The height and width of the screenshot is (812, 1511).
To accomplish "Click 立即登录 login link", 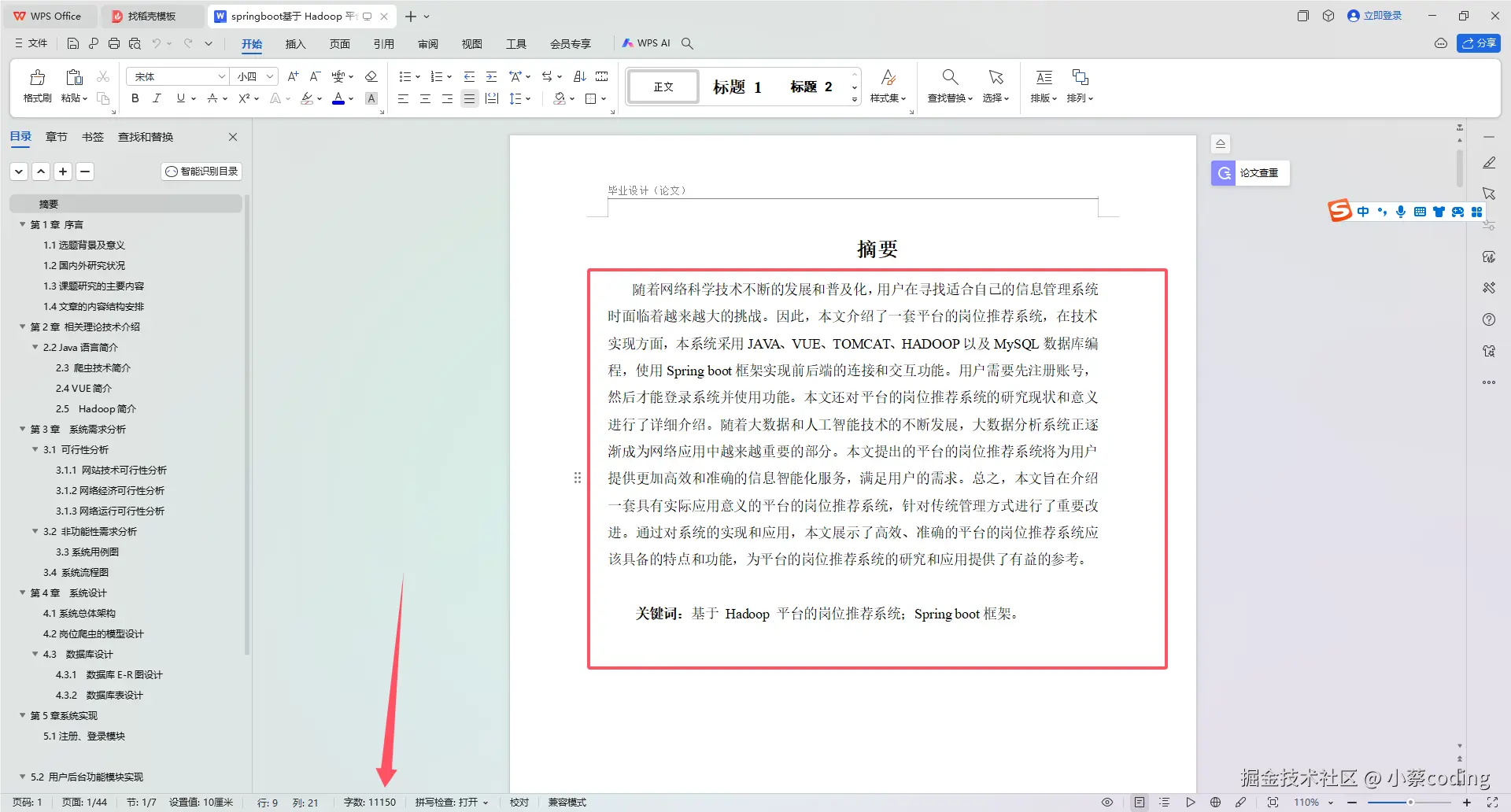I will (1375, 16).
